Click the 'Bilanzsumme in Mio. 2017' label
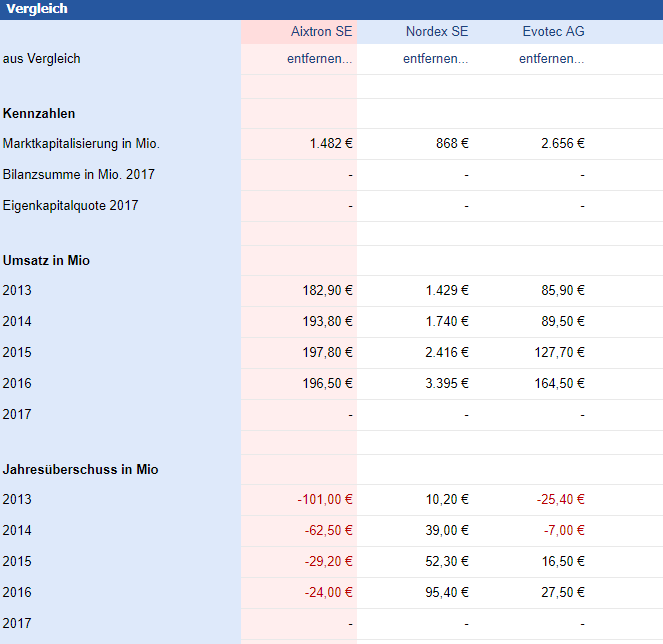This screenshot has height=644, width=663. click(79, 174)
